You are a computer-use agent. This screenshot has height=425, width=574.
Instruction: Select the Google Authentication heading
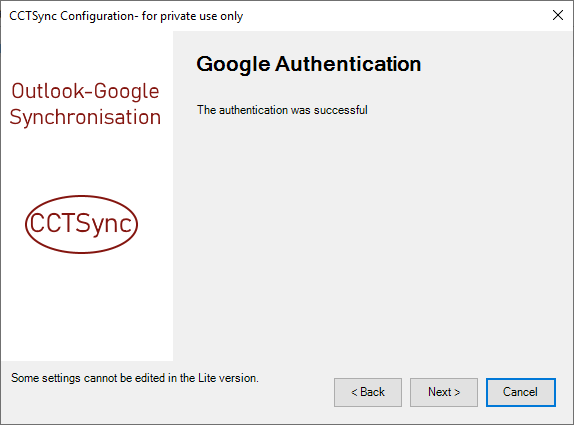(309, 64)
